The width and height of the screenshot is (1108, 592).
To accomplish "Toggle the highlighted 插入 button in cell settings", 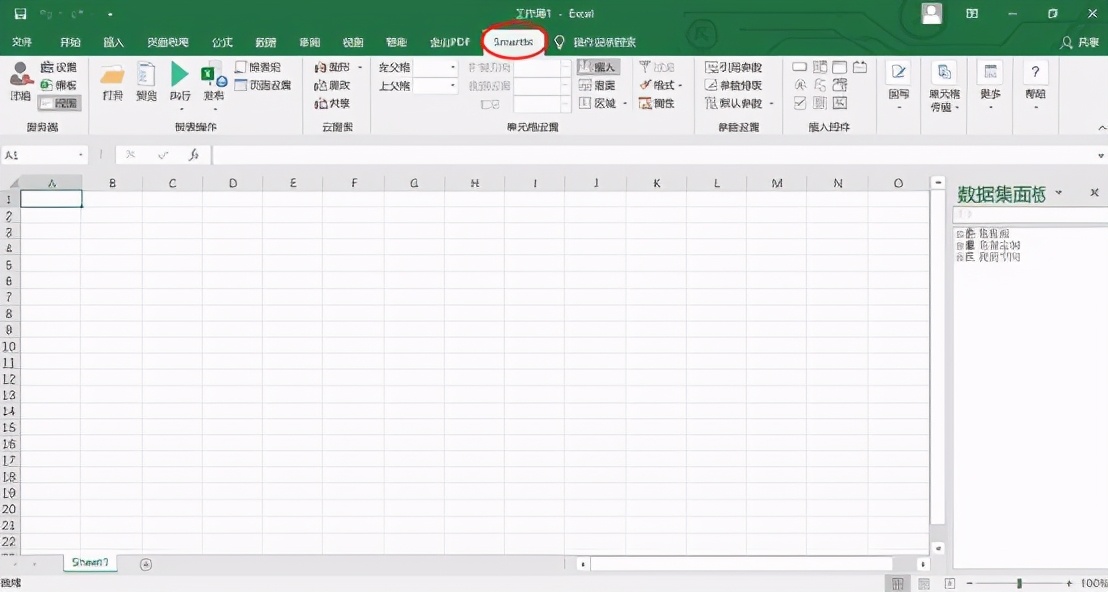I will [x=600, y=66].
